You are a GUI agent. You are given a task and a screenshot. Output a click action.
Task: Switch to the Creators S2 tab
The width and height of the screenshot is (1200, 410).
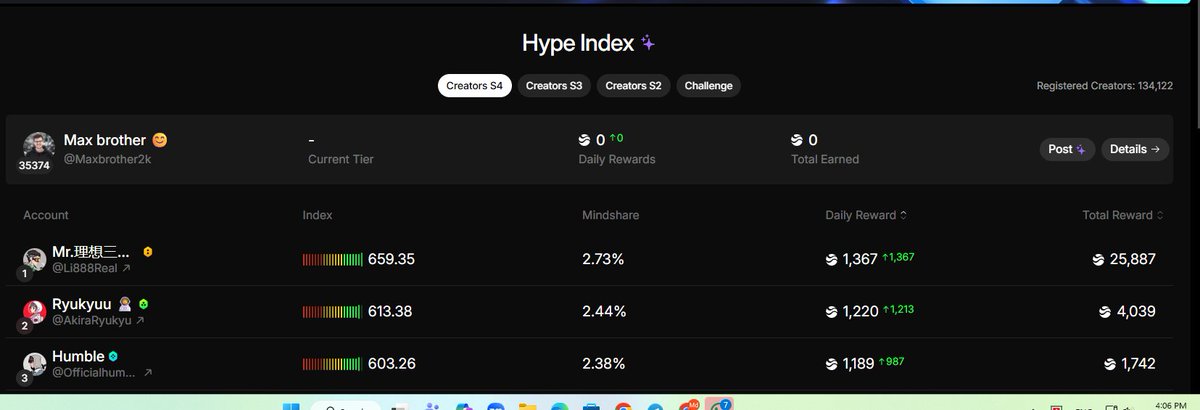[x=634, y=86]
